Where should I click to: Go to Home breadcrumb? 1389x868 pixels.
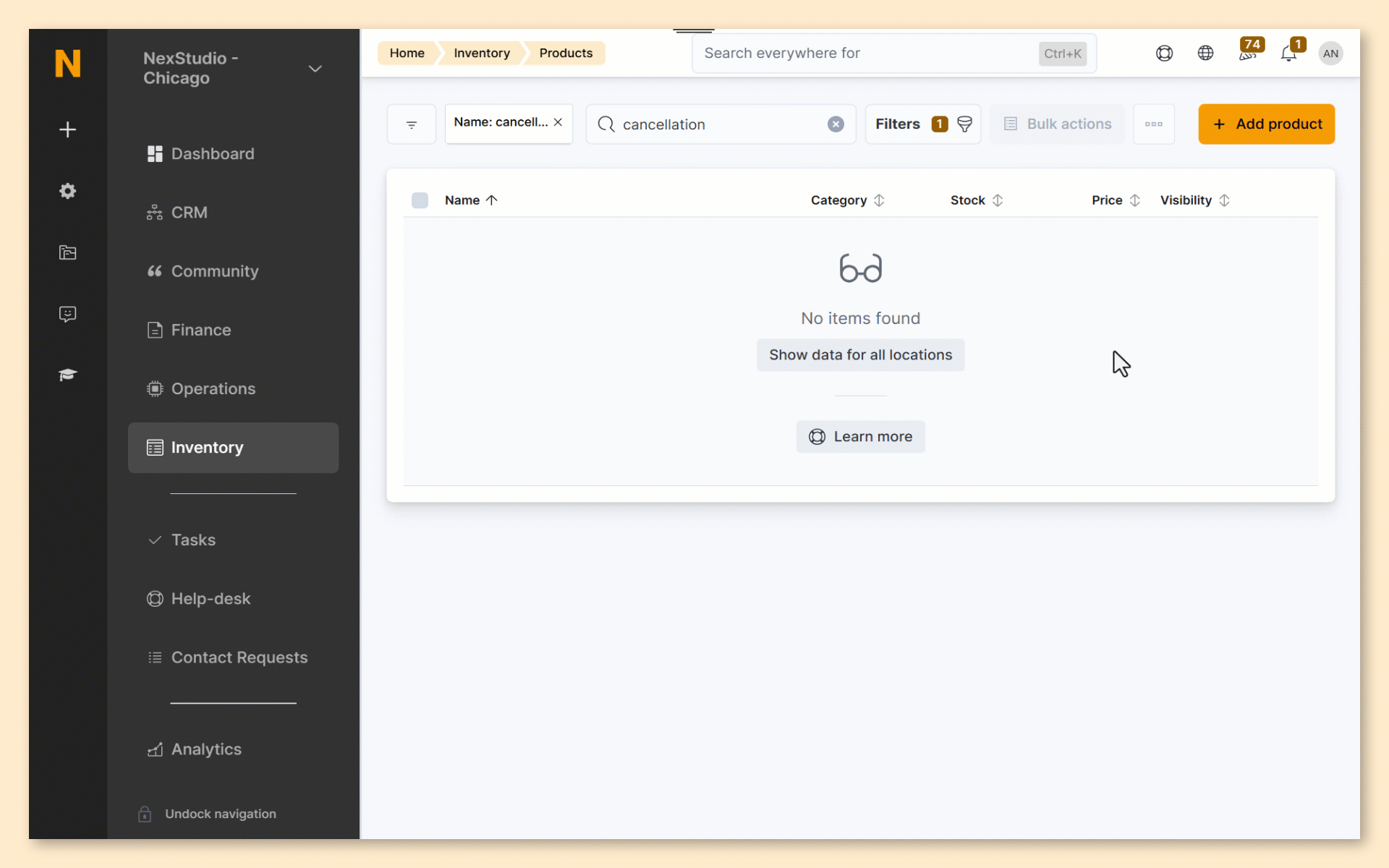407,53
